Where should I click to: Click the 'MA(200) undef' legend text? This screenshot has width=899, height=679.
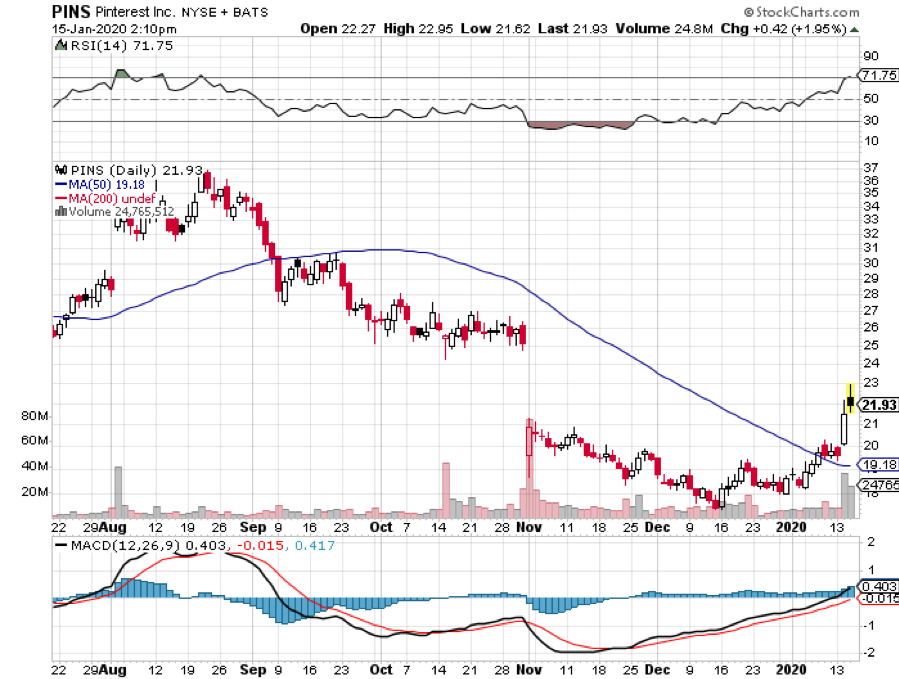[112, 198]
